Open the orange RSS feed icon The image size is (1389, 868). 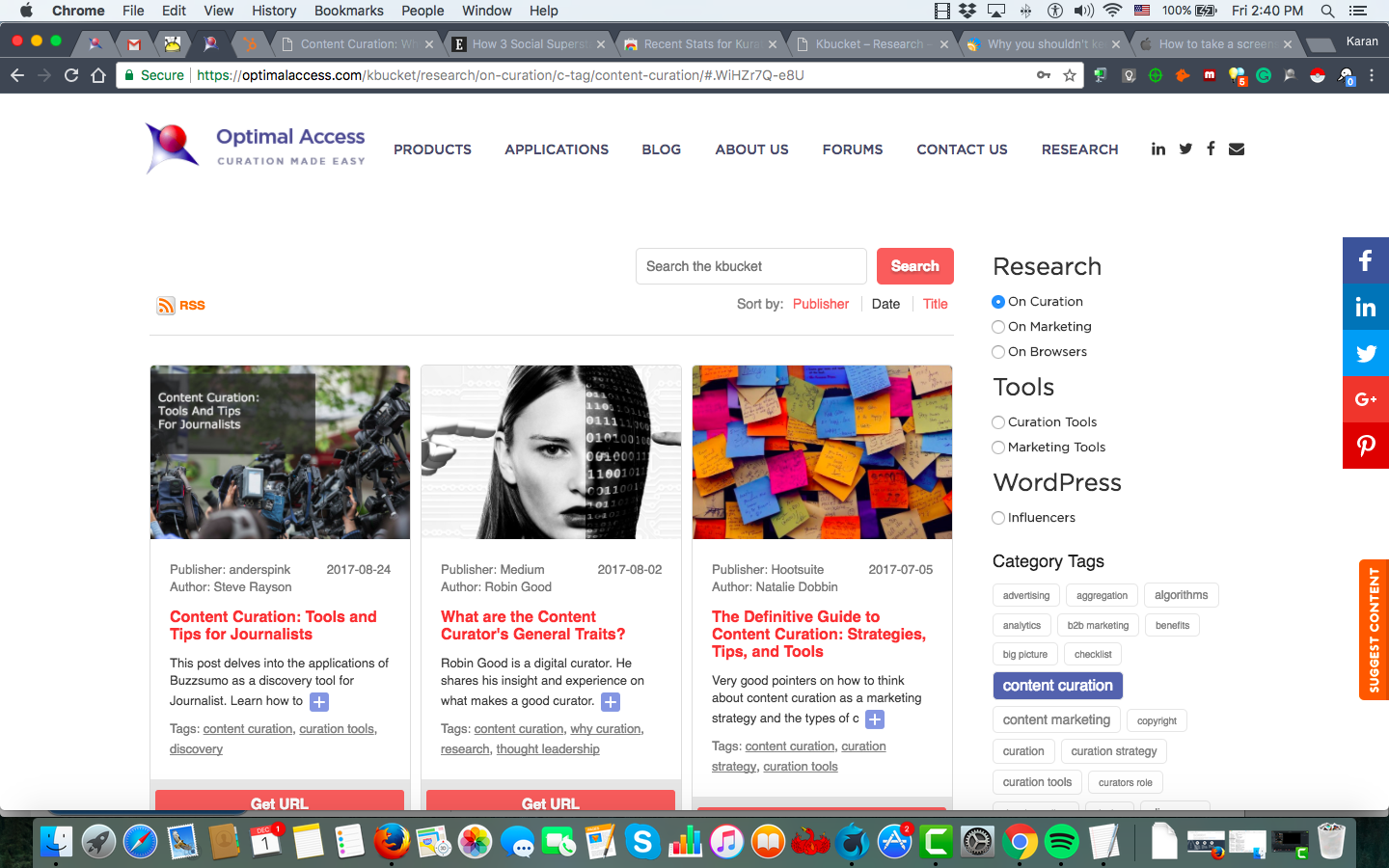[166, 306]
